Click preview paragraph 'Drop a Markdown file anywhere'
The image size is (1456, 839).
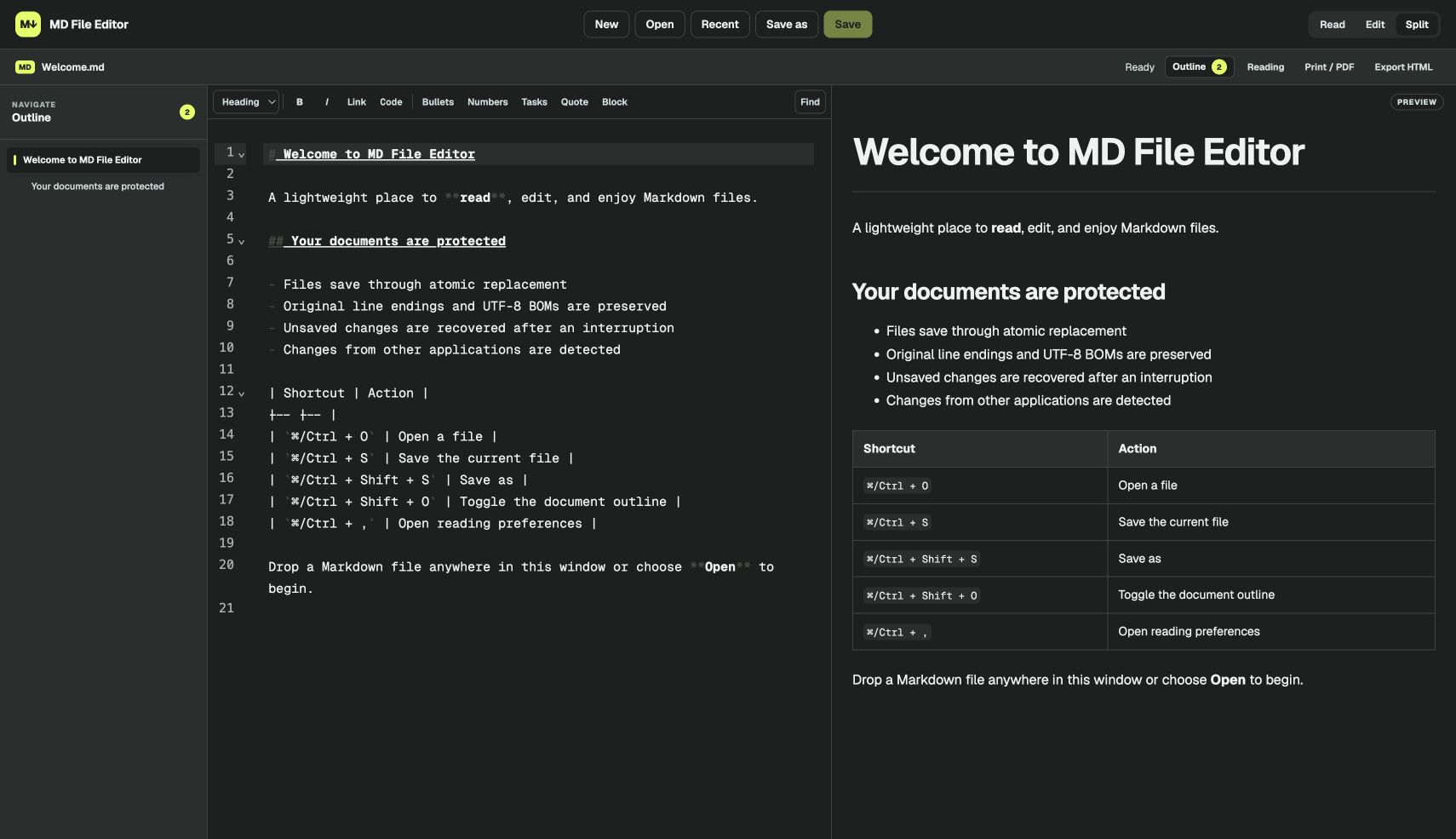pyautogui.click(x=1077, y=681)
